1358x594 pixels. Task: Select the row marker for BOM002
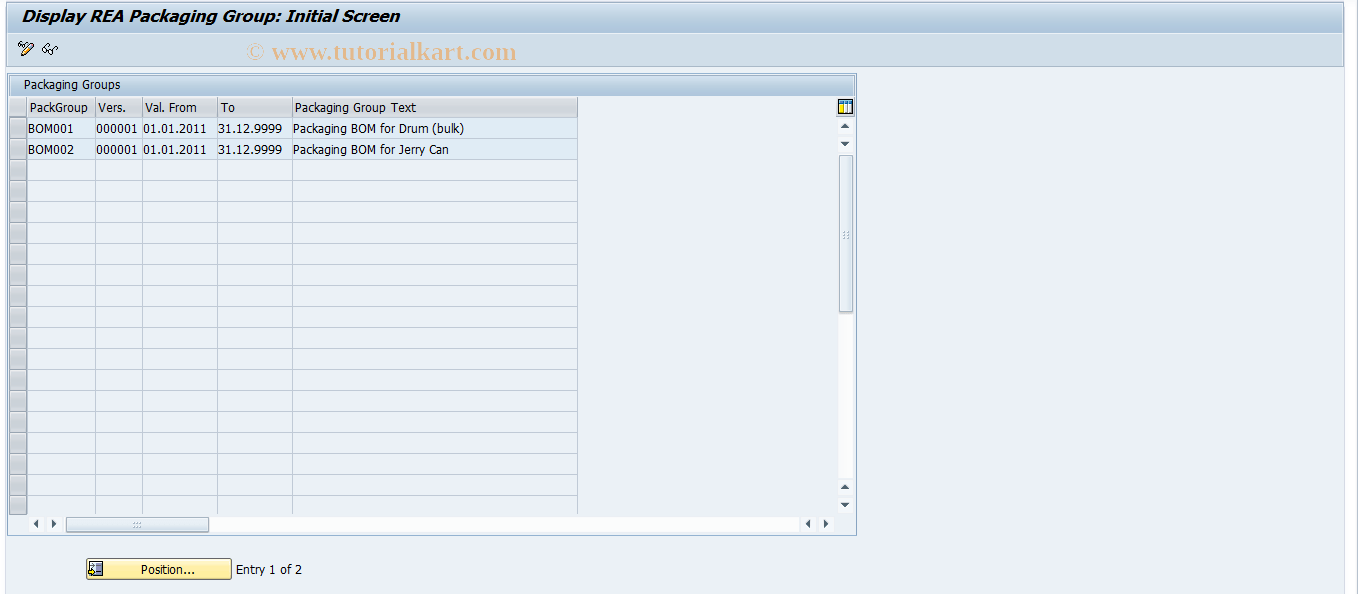pos(16,149)
